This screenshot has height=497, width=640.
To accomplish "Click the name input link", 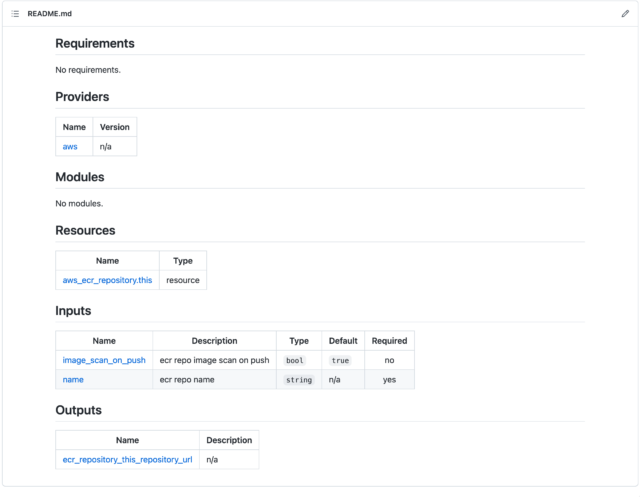I will tap(73, 380).
